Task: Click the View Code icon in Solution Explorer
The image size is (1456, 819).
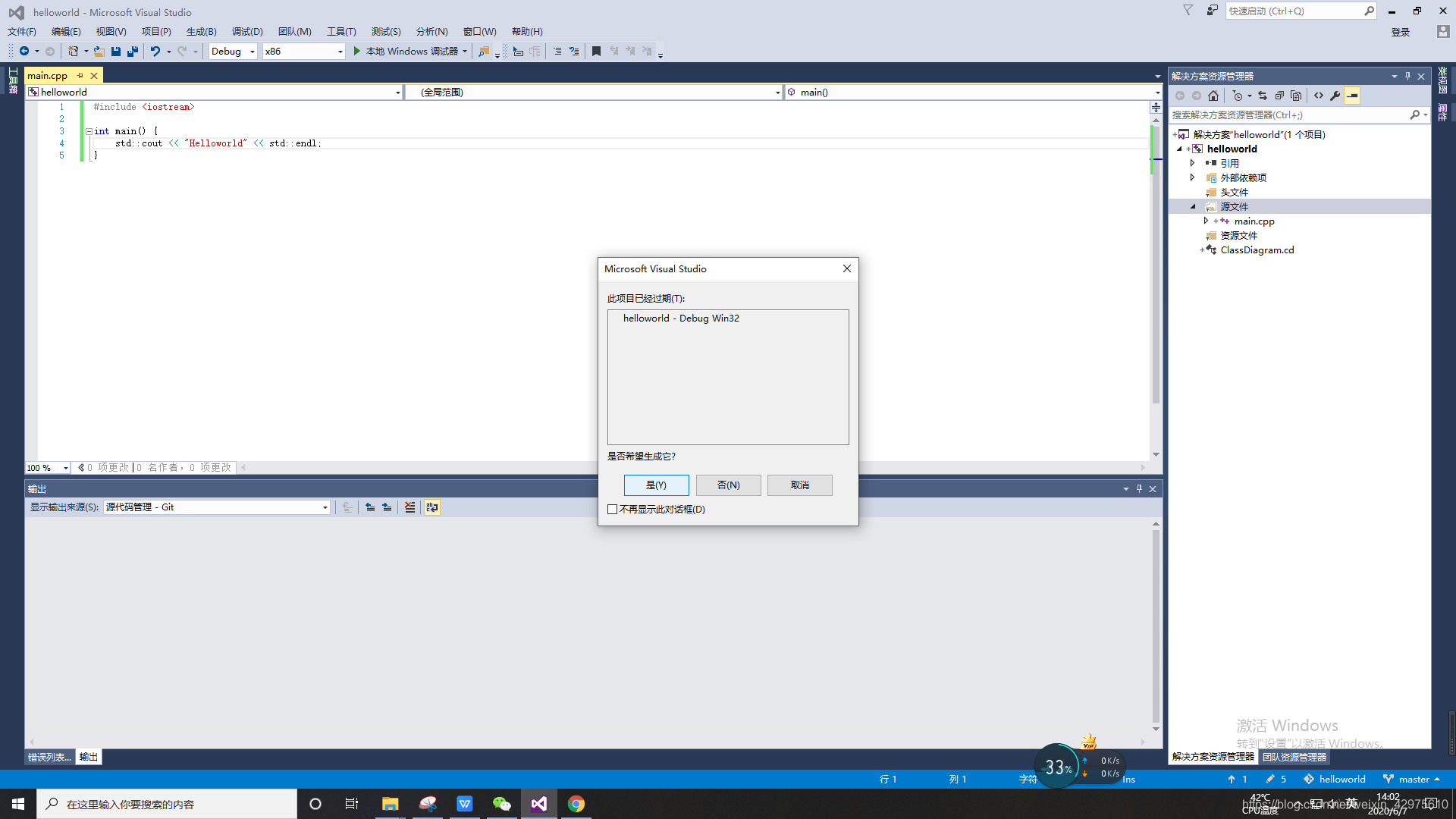Action: point(1319,96)
